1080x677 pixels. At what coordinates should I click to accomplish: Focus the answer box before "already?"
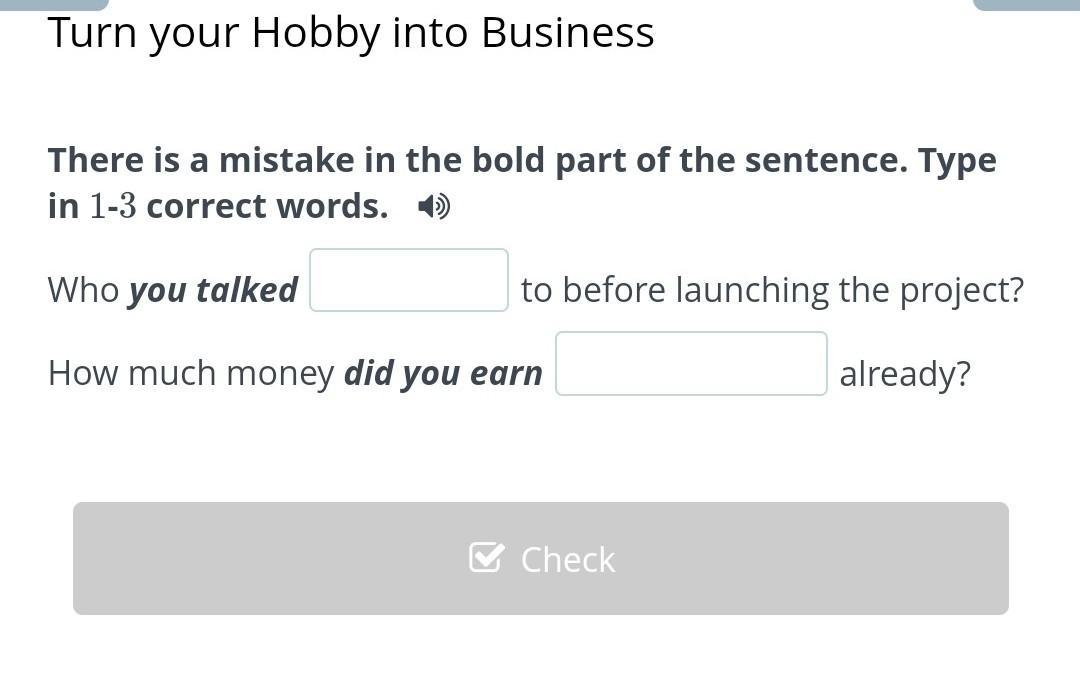point(691,364)
